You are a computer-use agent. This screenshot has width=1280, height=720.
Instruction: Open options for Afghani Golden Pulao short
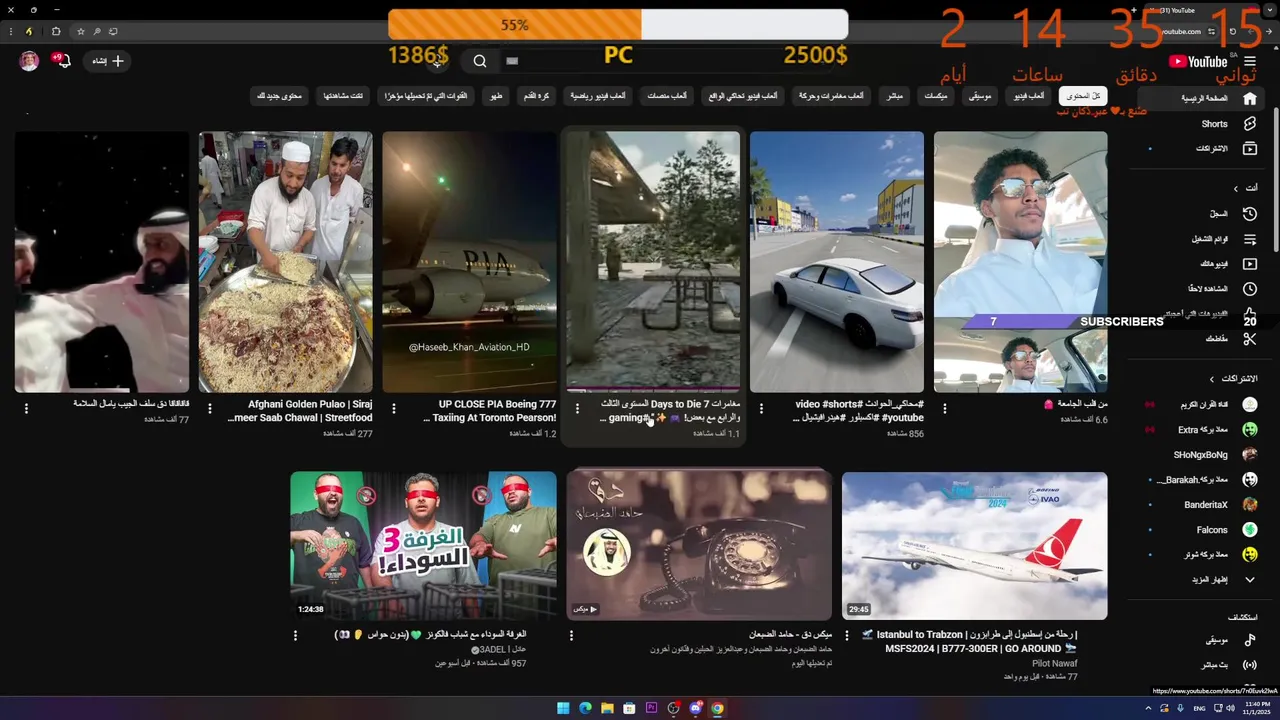210,408
